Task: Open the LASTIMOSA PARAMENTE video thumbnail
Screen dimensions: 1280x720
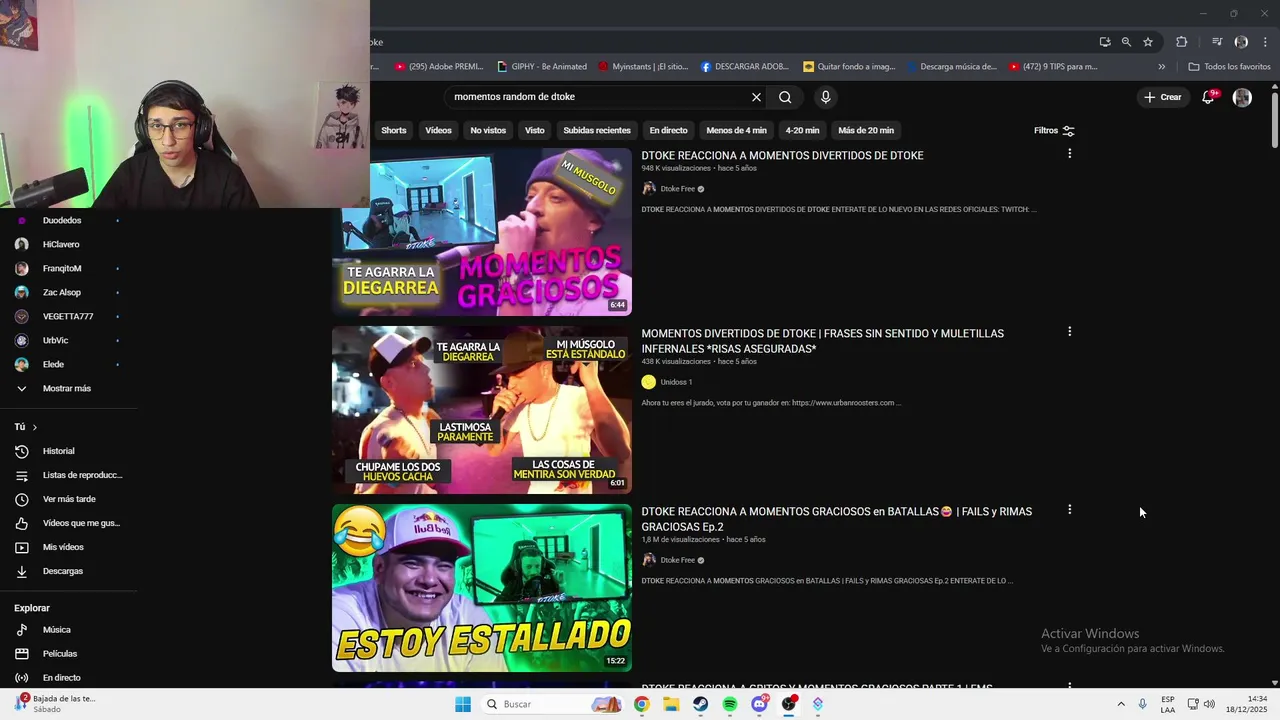Action: tap(482, 410)
